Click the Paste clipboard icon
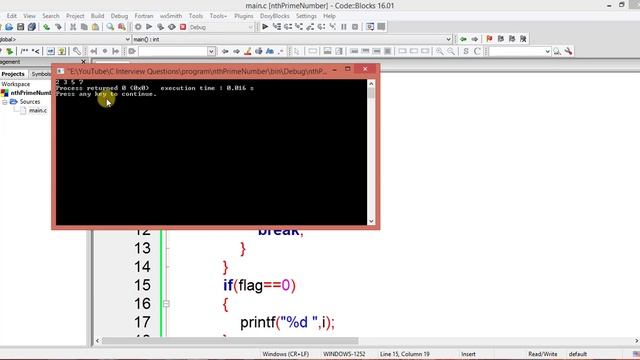The width and height of the screenshot is (640, 360). tap(95, 27)
